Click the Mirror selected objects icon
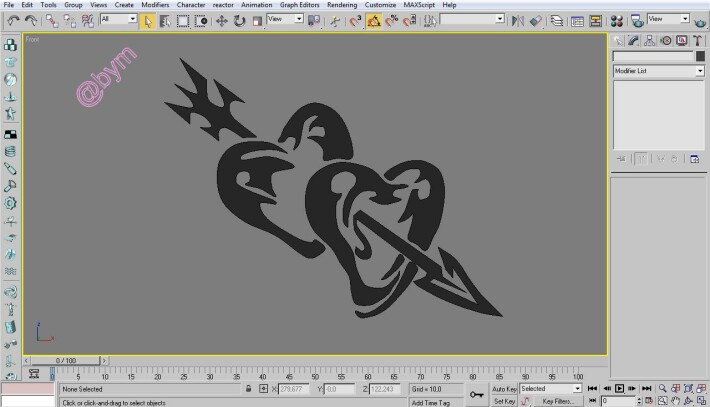 coord(518,21)
